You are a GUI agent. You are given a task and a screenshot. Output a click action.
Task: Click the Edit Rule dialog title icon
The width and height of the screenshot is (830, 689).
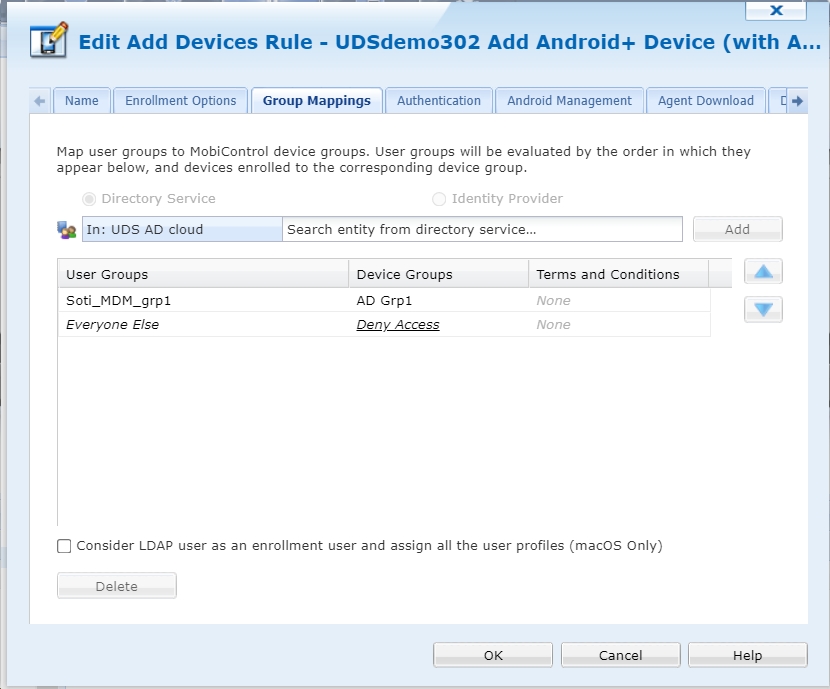tap(49, 41)
